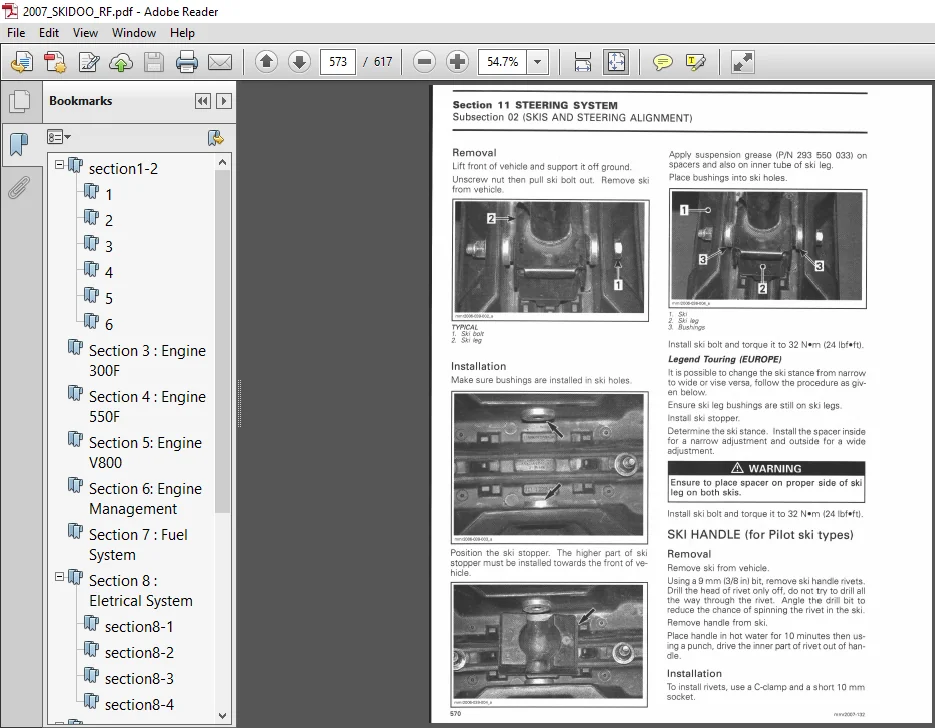
Task: Click the WARNING box in the document
Action: 766,482
